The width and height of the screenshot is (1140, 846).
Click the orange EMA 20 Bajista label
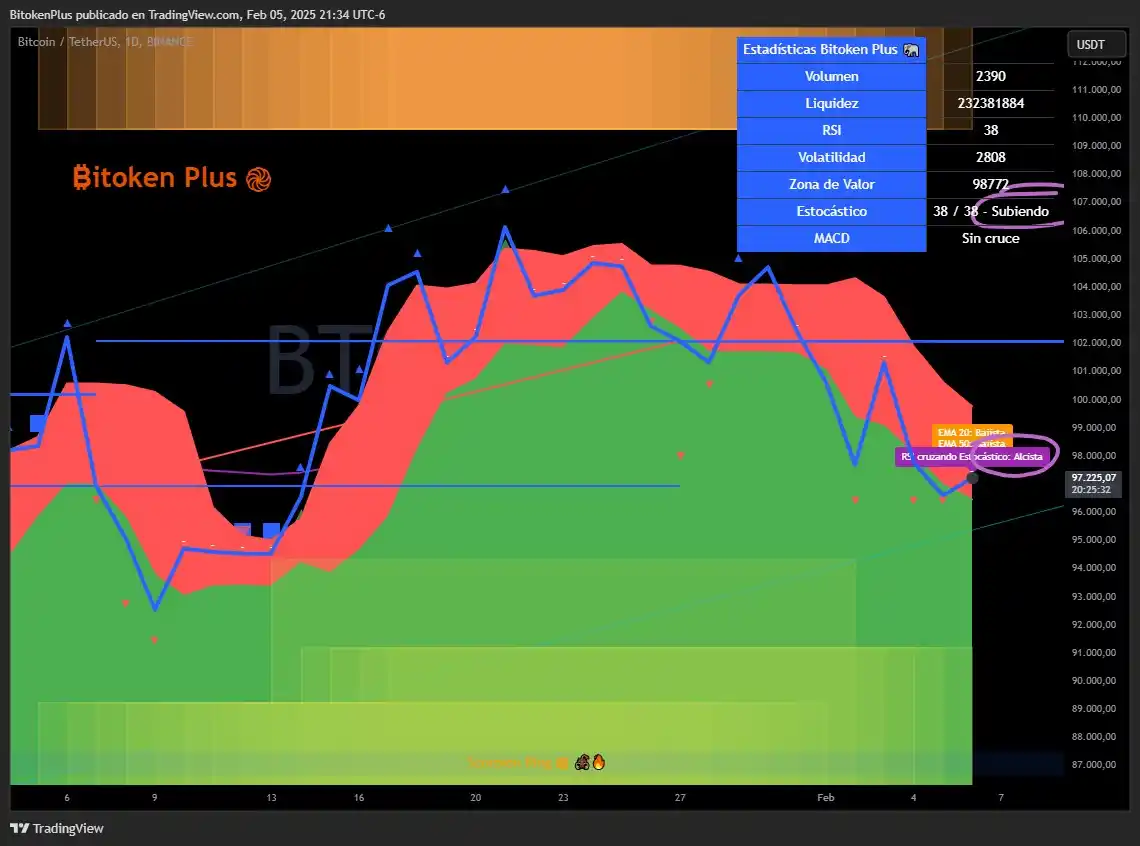pyautogui.click(x=971, y=432)
